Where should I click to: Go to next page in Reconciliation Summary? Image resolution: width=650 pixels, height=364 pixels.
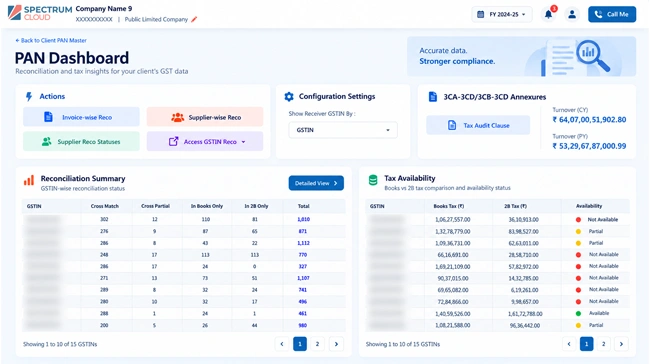point(336,344)
